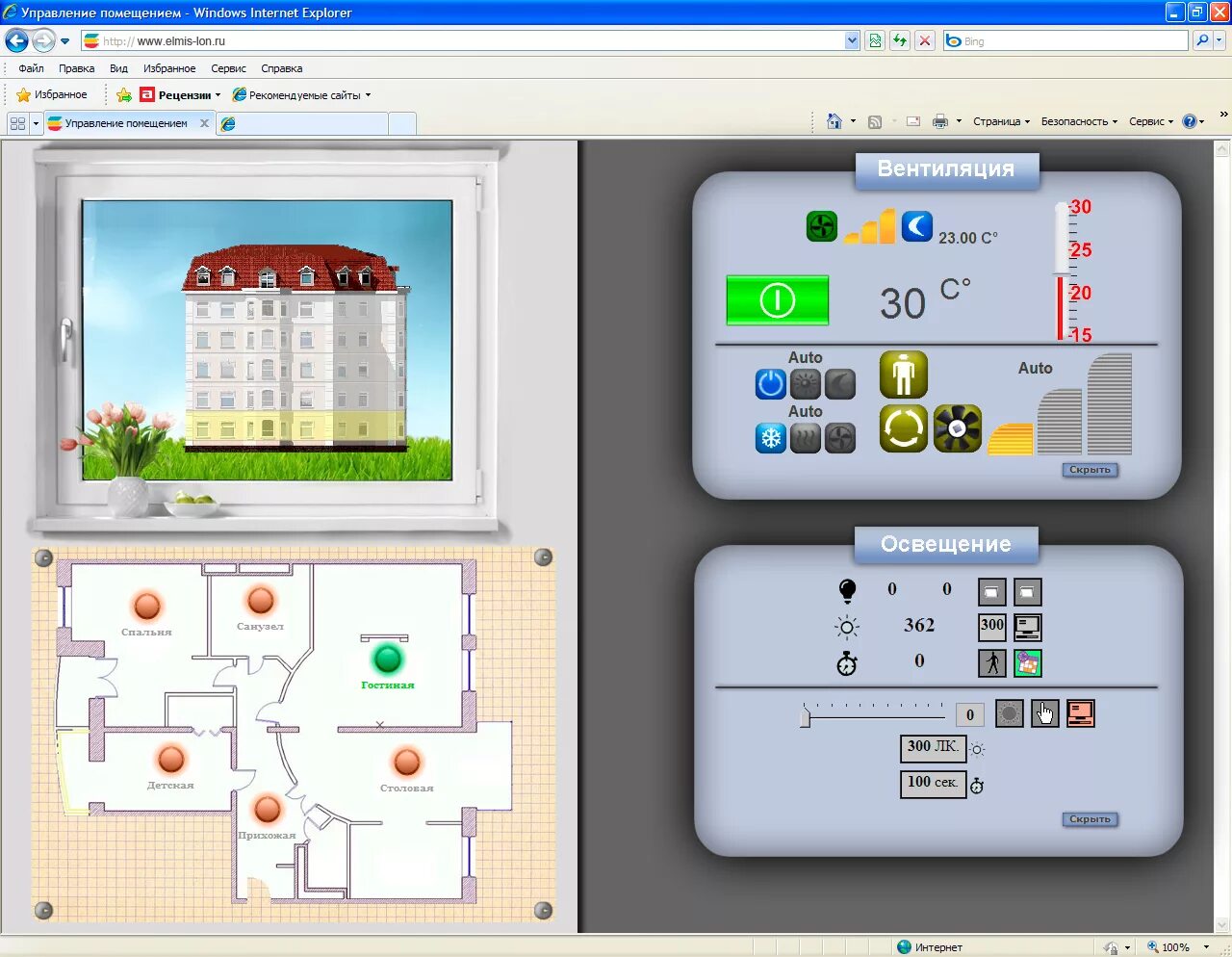
Task: Open the Сервис command bar dropdown
Action: [1151, 121]
